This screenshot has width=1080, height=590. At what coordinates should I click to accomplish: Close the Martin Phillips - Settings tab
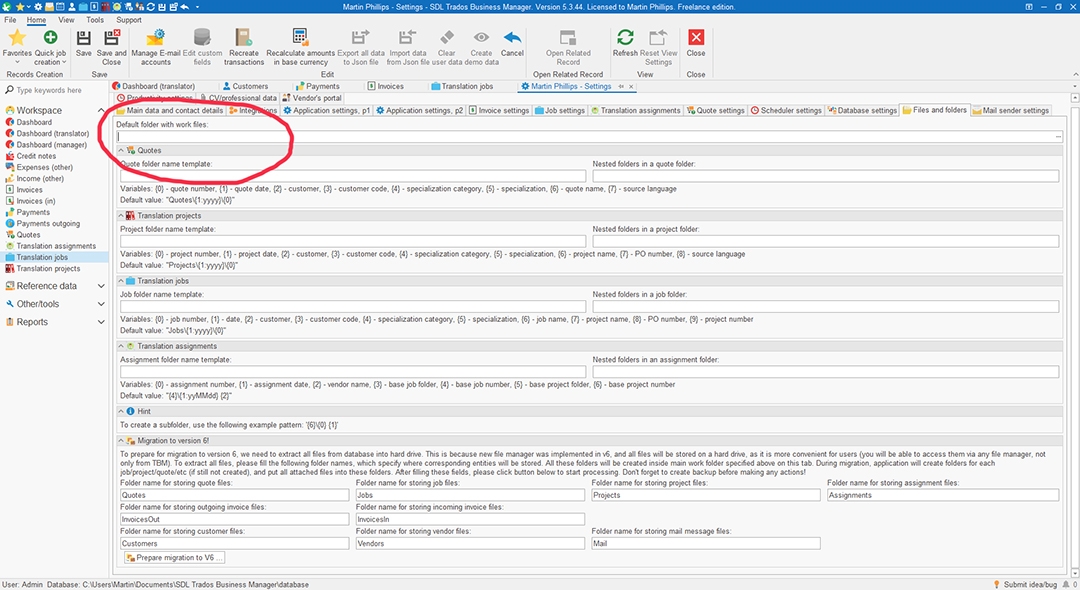630,87
